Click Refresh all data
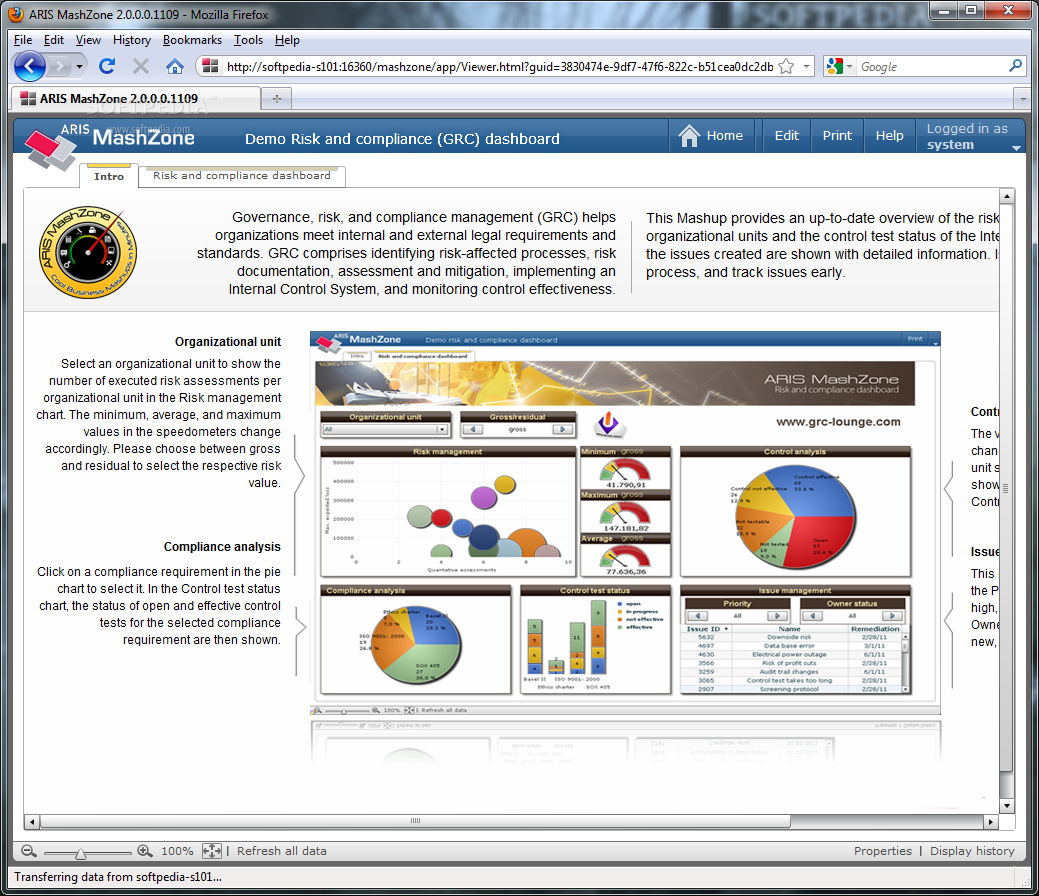The width and height of the screenshot is (1039, 896). coord(282,851)
